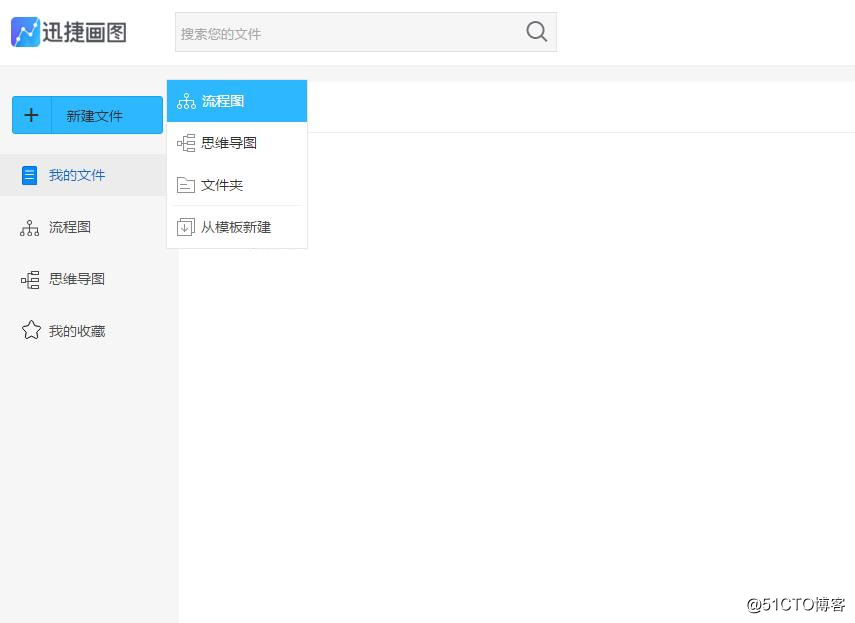
Task: Choose 从模板新建 in the menu
Action: (x=237, y=227)
